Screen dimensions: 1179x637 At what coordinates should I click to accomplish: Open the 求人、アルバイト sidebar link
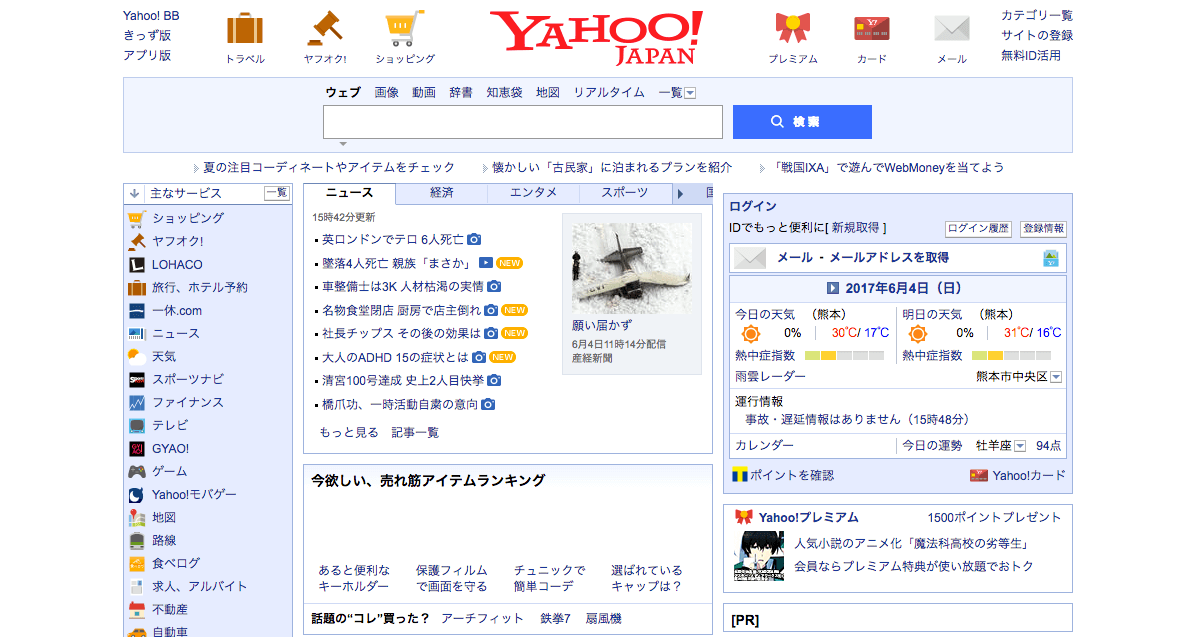click(x=199, y=587)
